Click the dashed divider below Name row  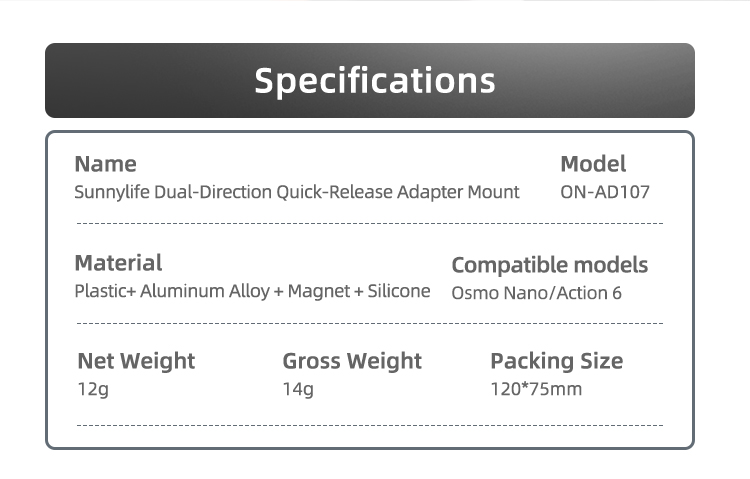[x=370, y=223]
